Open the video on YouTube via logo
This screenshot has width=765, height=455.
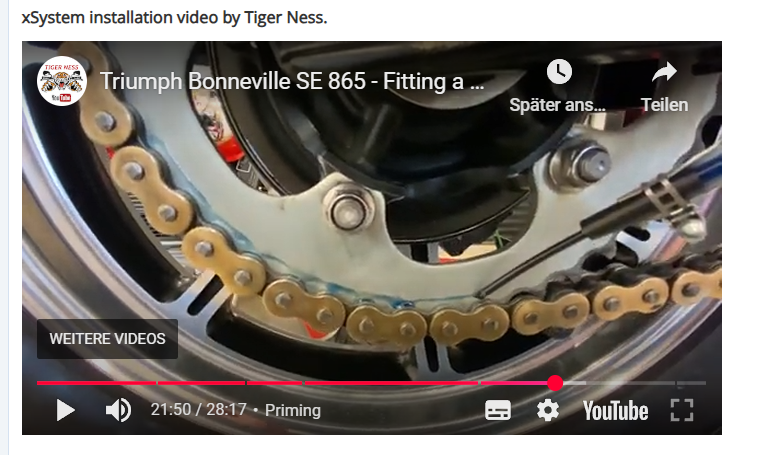(x=616, y=411)
